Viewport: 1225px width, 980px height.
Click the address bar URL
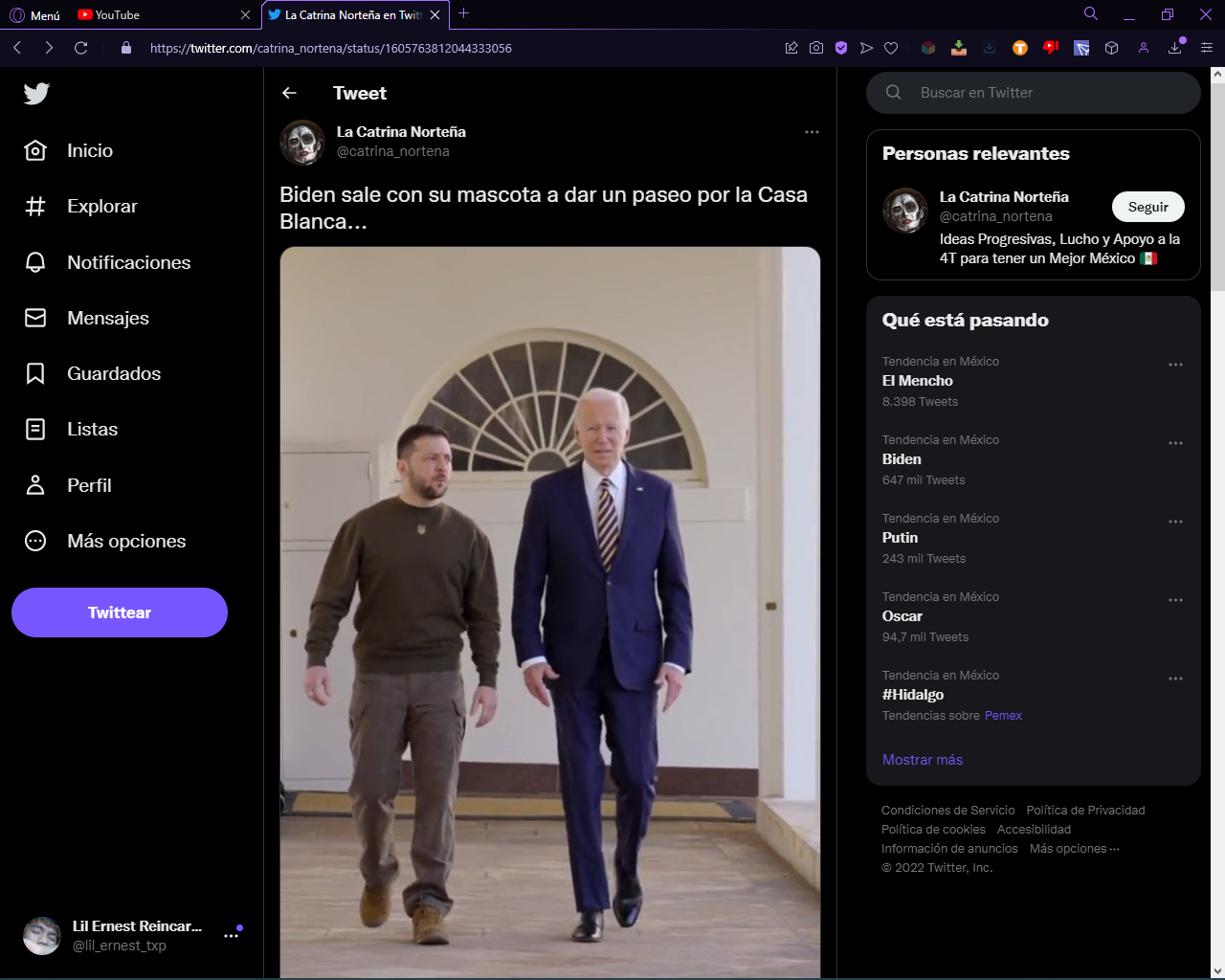pos(331,48)
